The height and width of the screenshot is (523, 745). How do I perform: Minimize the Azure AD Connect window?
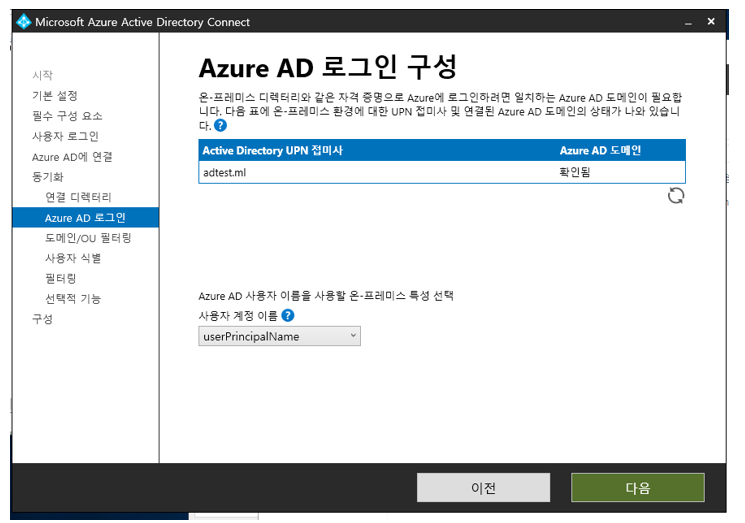(x=688, y=22)
